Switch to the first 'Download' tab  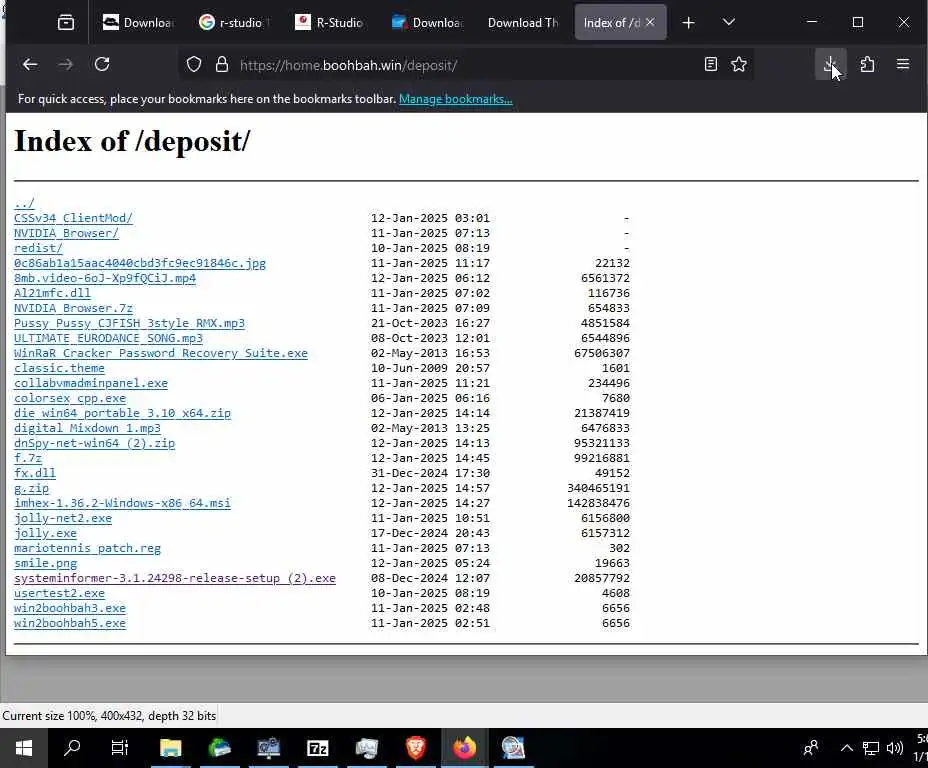click(138, 22)
